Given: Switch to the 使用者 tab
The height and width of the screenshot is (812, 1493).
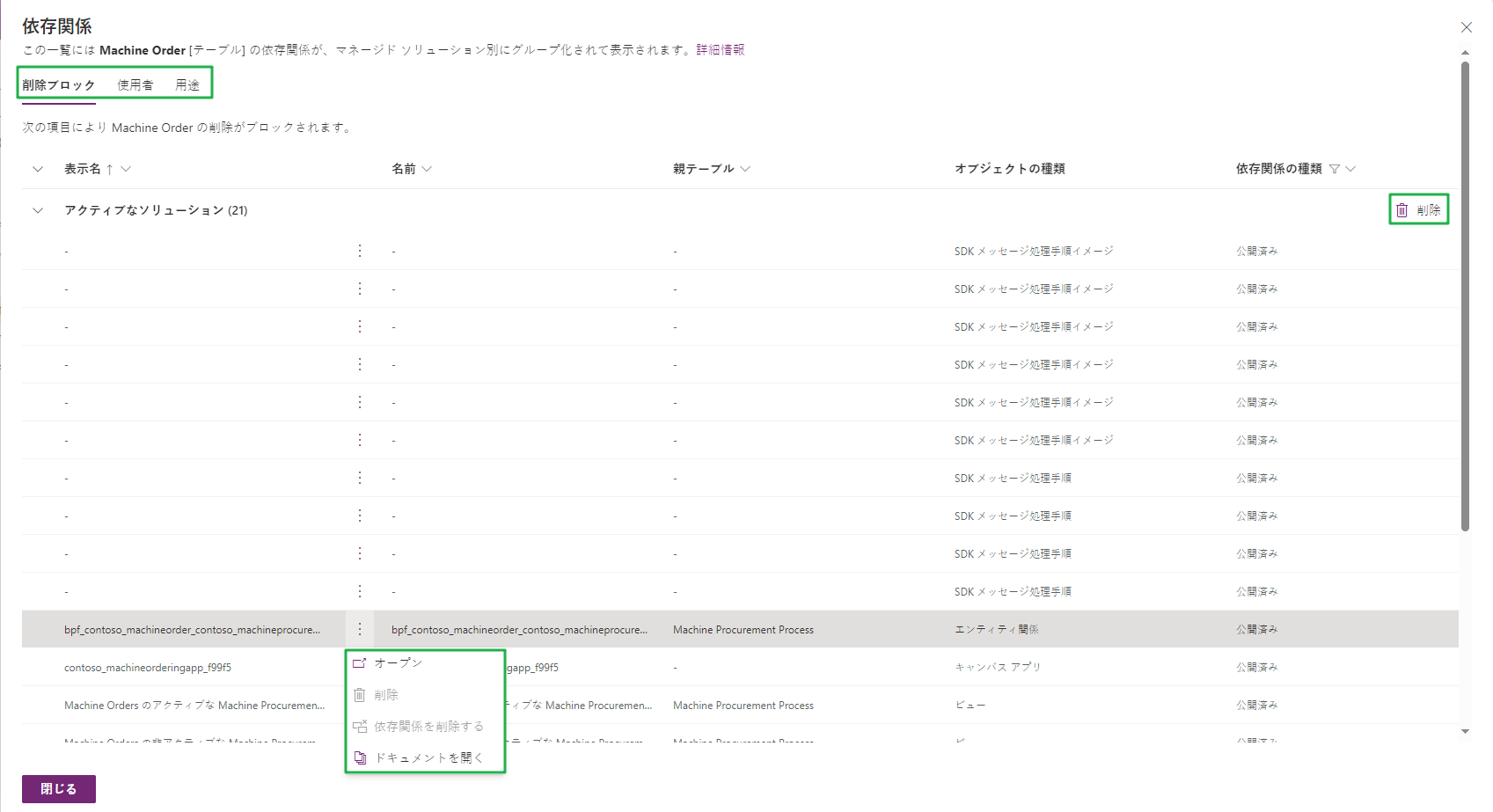Looking at the screenshot, I should (x=134, y=84).
